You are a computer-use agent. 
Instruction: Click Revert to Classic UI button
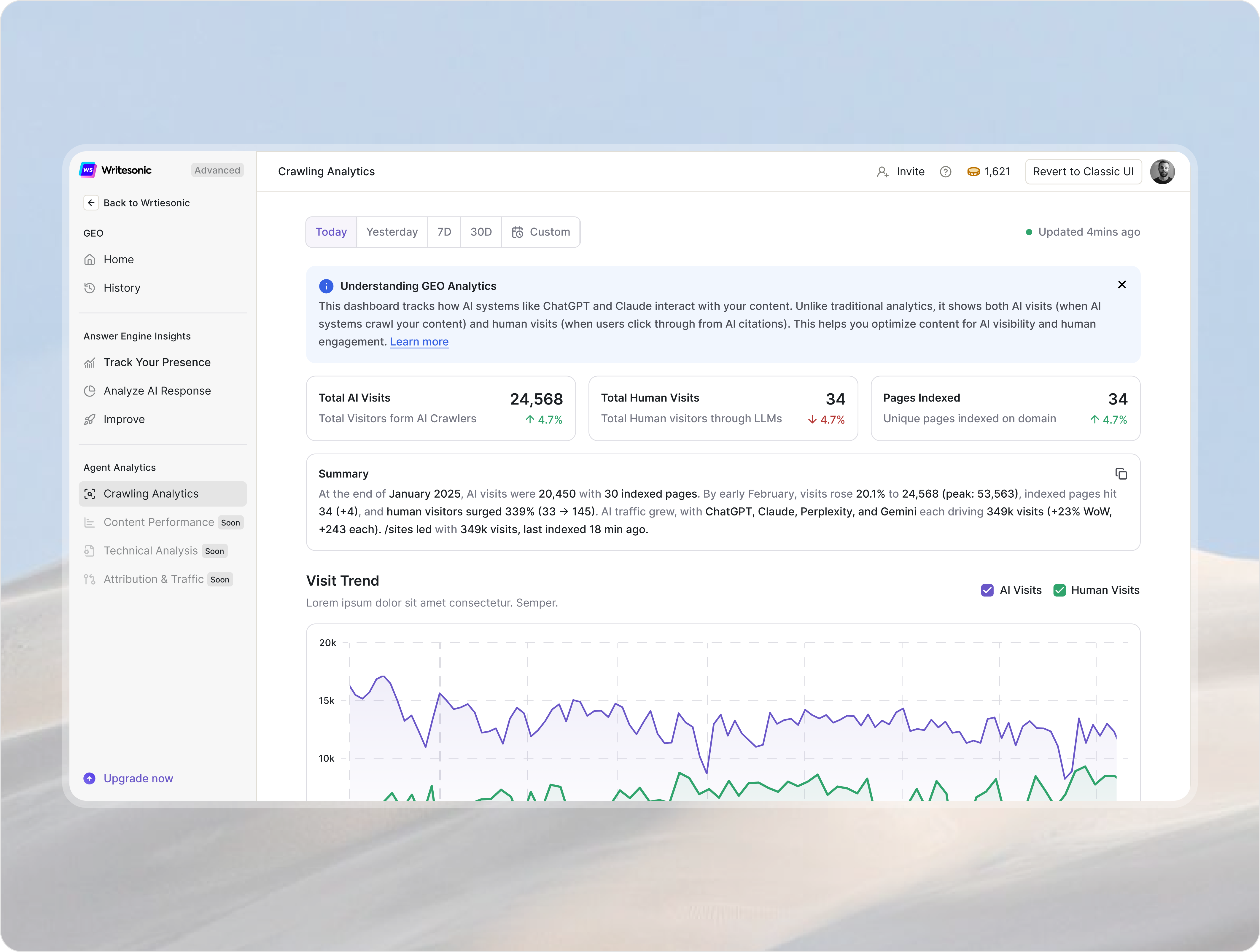coord(1083,171)
